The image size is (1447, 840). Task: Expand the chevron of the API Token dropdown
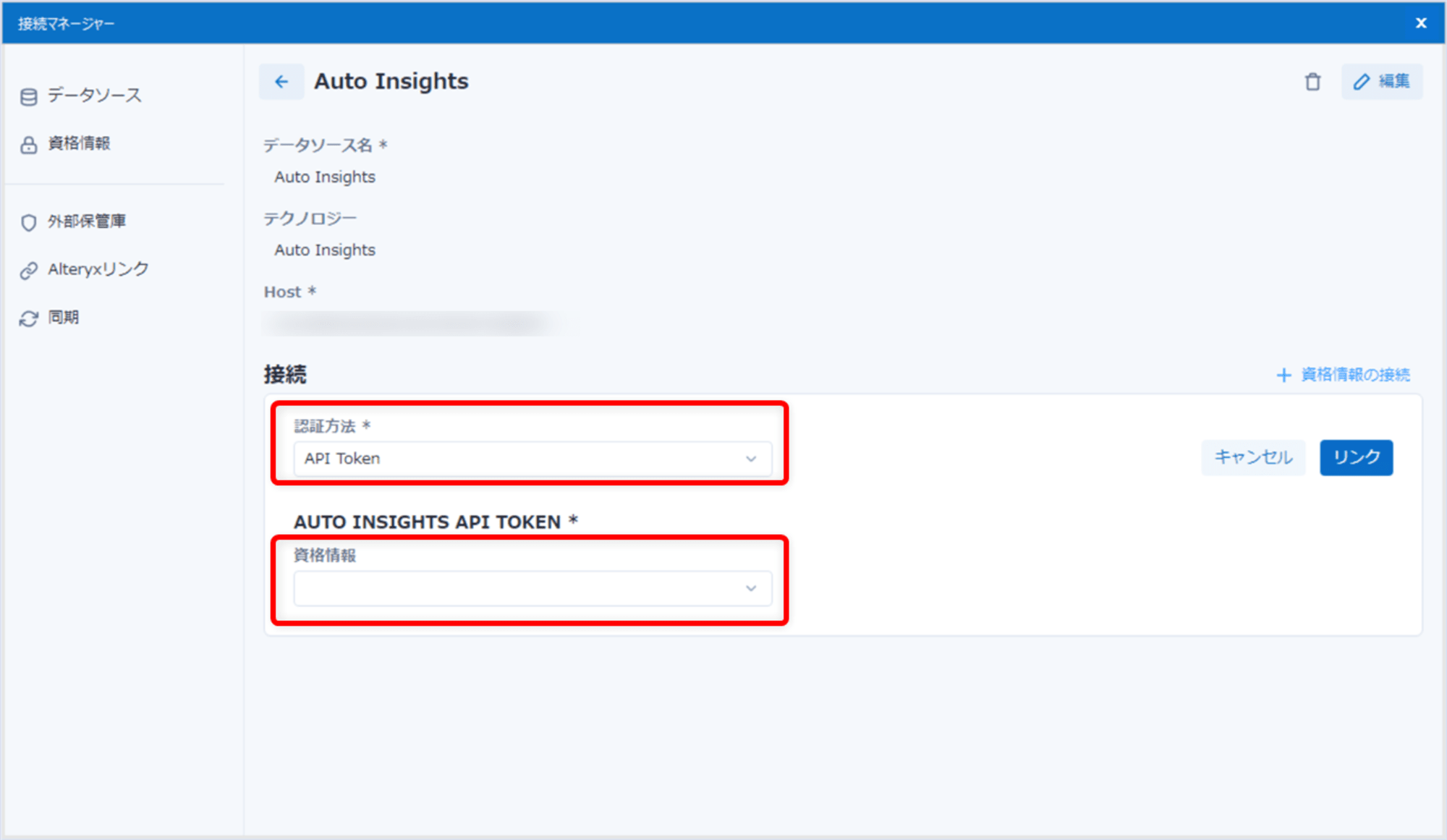[x=751, y=459]
